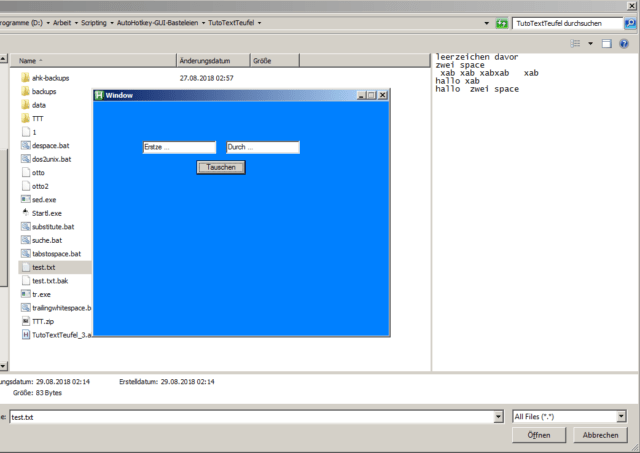
Task: Expand the All Files type dropdown
Action: (x=621, y=416)
